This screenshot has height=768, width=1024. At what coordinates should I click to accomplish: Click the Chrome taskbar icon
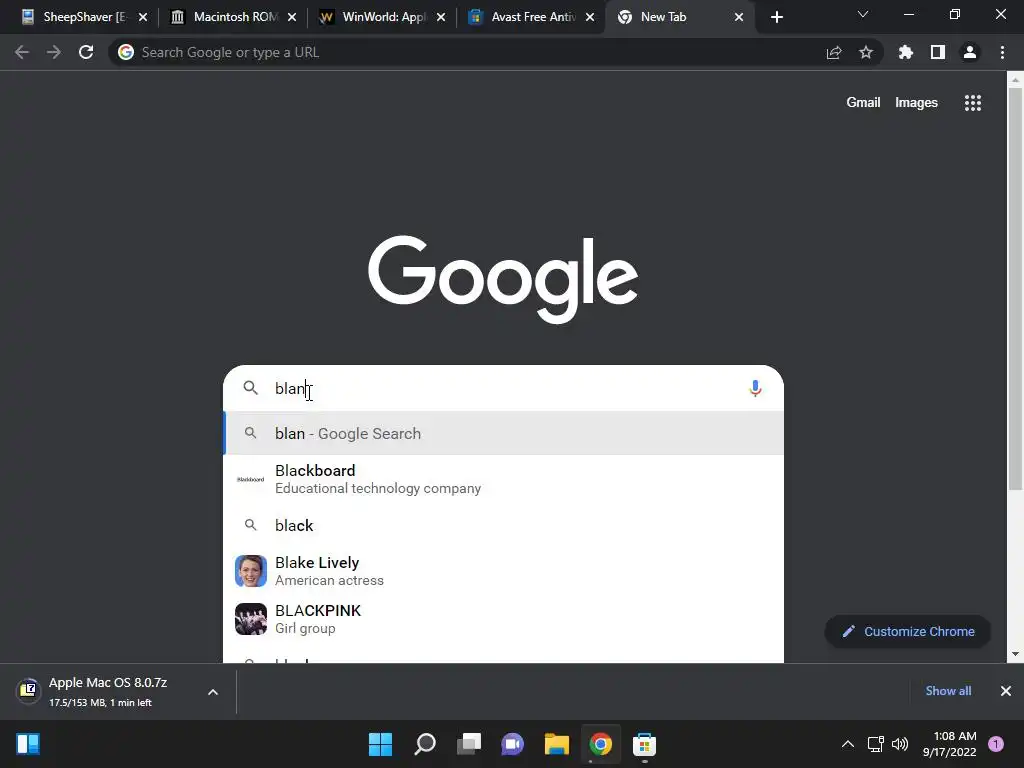pyautogui.click(x=601, y=744)
